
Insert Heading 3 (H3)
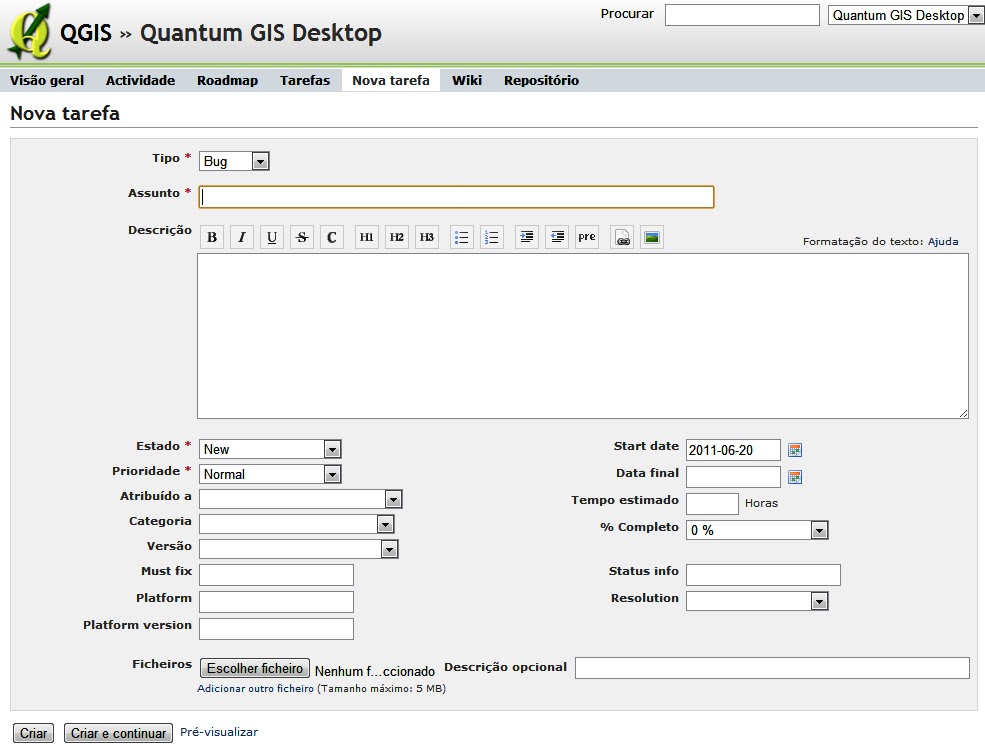pyautogui.click(x=427, y=238)
